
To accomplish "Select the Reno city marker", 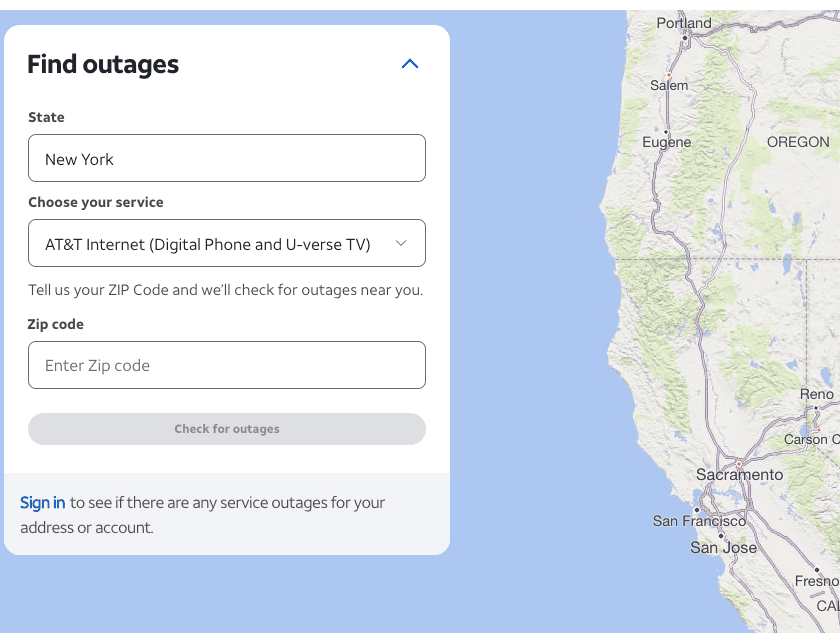I will coord(816,408).
